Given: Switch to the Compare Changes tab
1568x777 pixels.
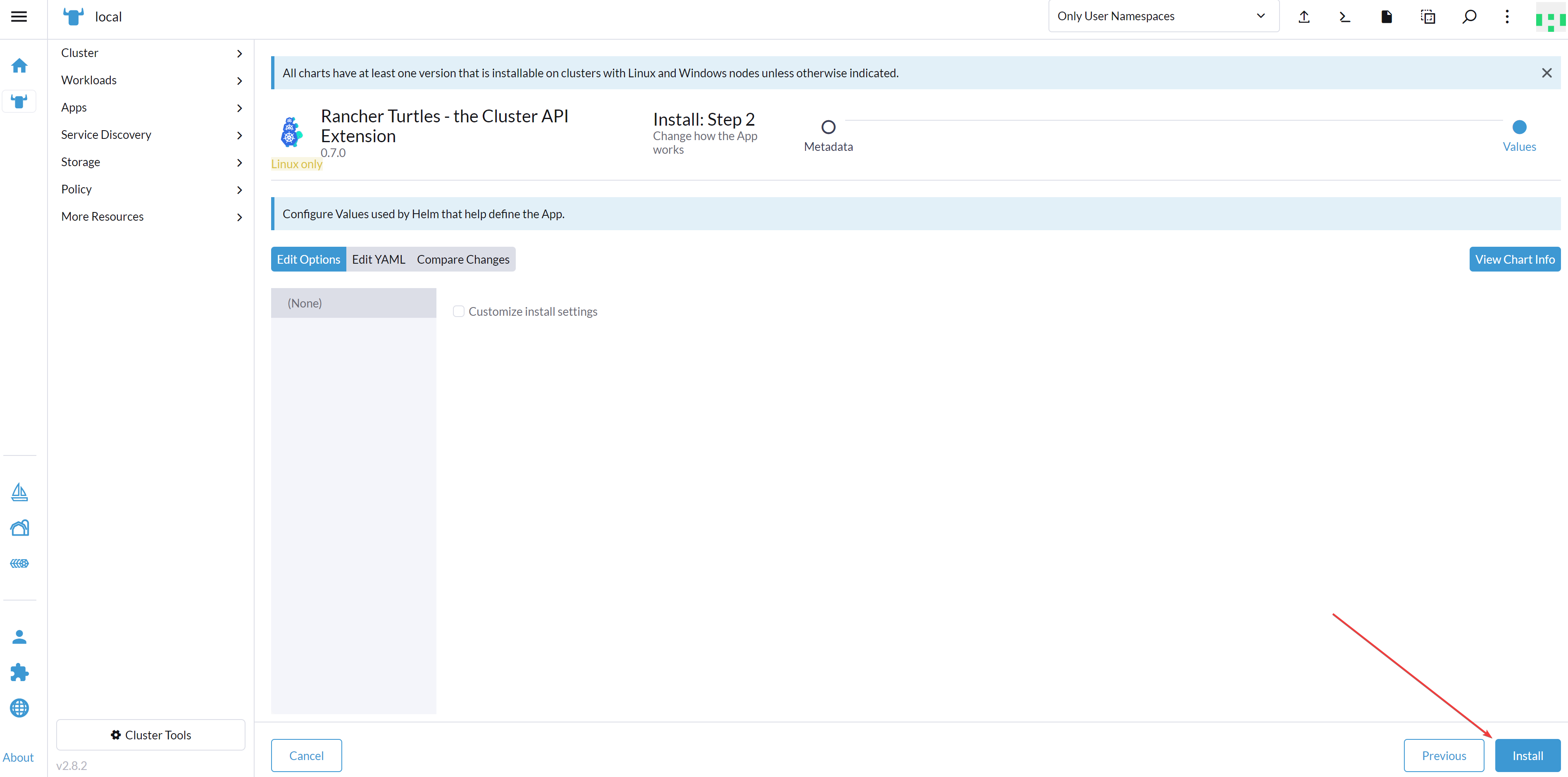Looking at the screenshot, I should [x=463, y=260].
